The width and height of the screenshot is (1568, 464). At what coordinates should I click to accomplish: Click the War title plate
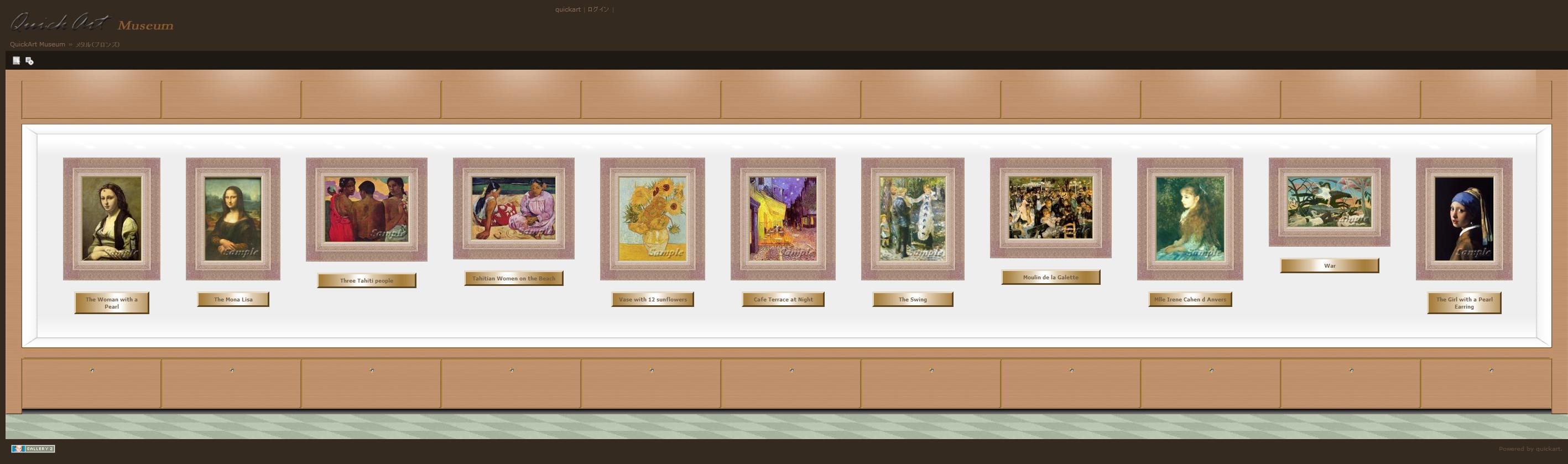tap(1330, 265)
